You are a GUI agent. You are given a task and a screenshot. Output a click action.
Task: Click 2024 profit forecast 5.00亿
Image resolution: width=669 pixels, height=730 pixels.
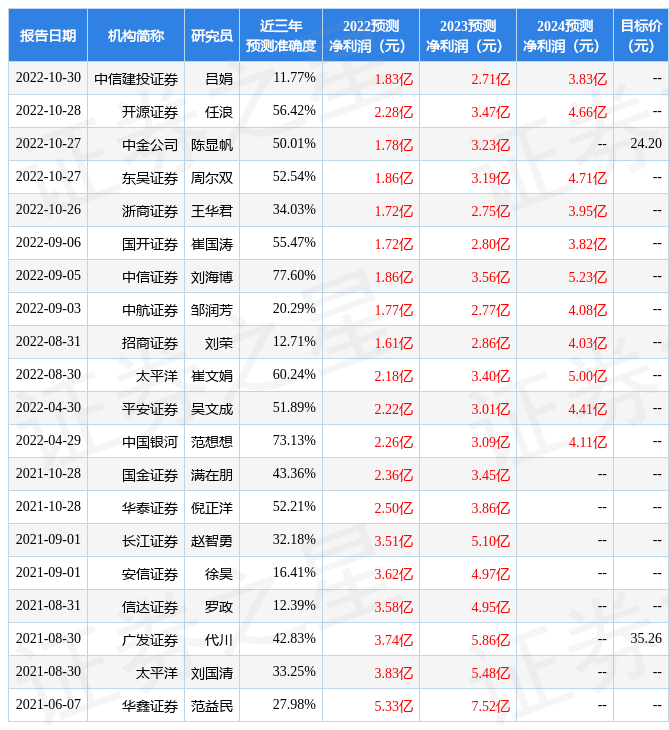point(588,376)
